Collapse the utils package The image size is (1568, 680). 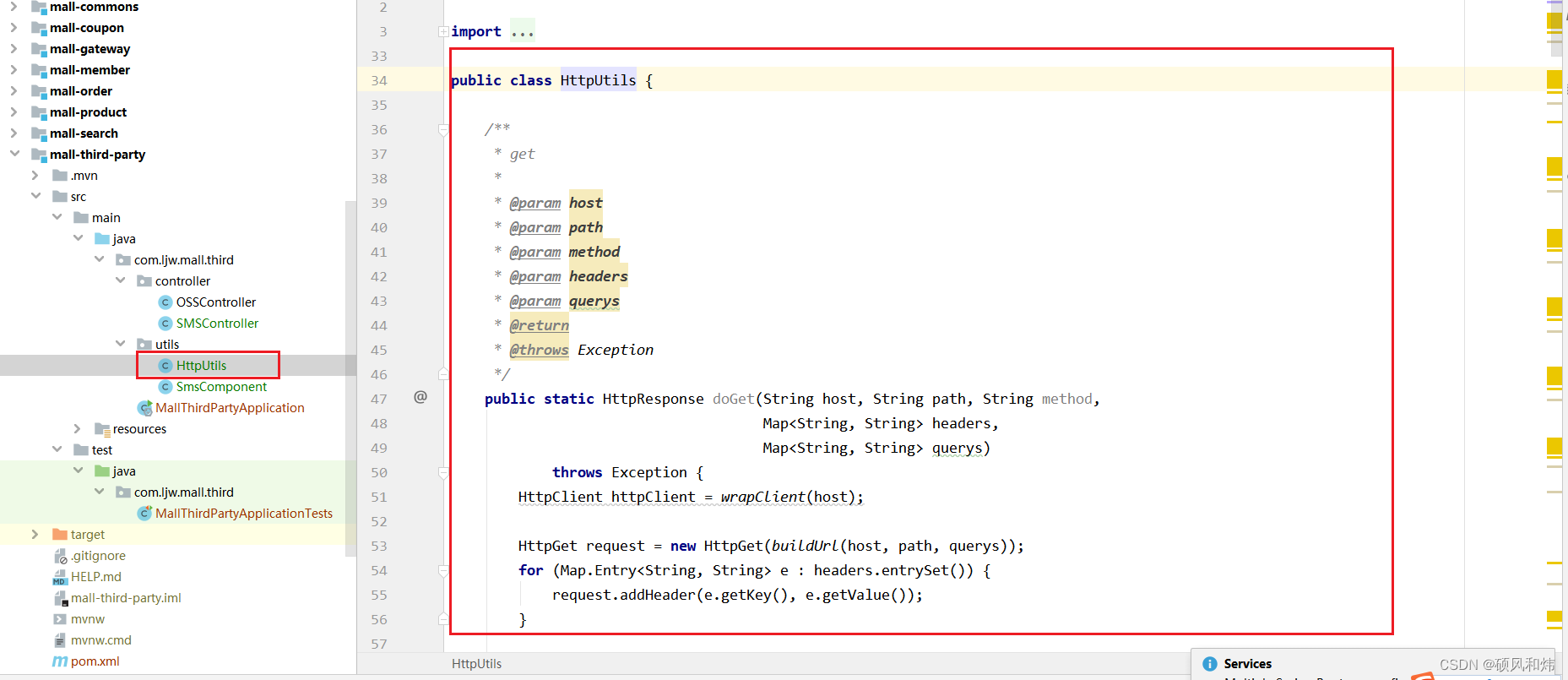tap(120, 344)
